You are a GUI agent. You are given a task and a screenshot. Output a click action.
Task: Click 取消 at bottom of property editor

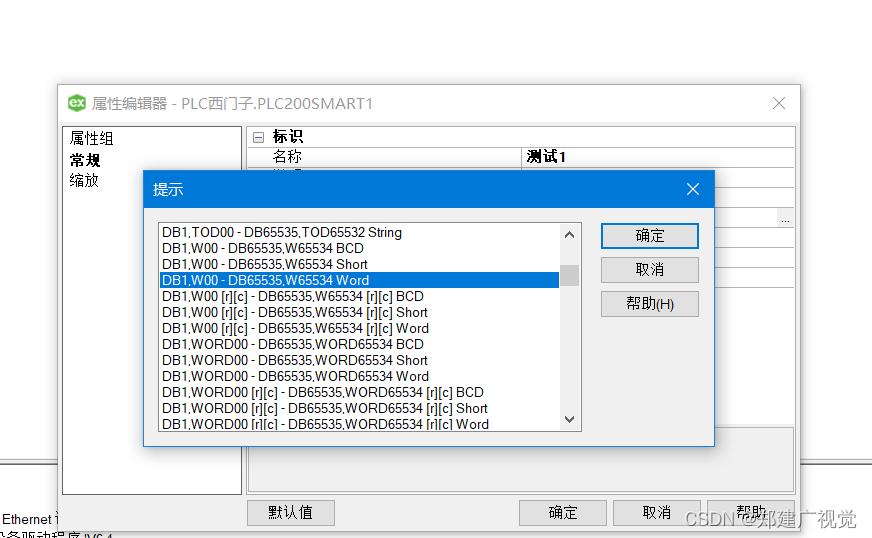click(x=657, y=512)
